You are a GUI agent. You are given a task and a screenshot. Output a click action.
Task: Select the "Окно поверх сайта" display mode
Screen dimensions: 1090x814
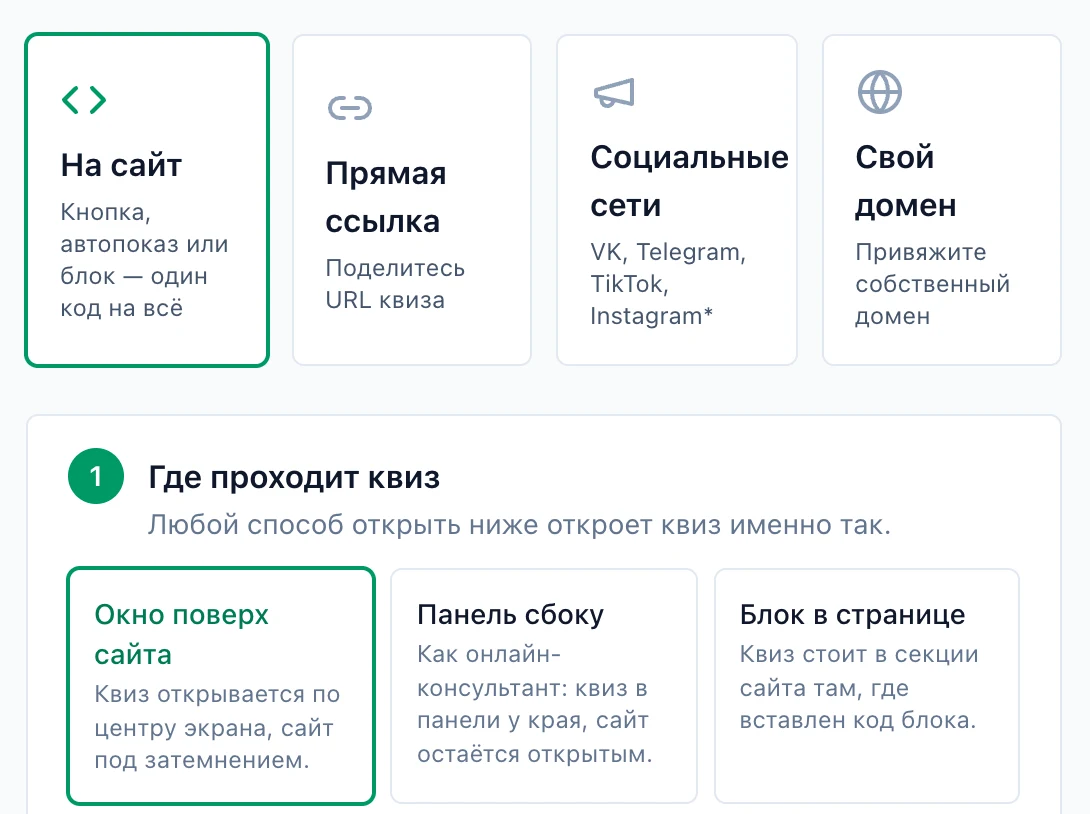click(x=221, y=686)
